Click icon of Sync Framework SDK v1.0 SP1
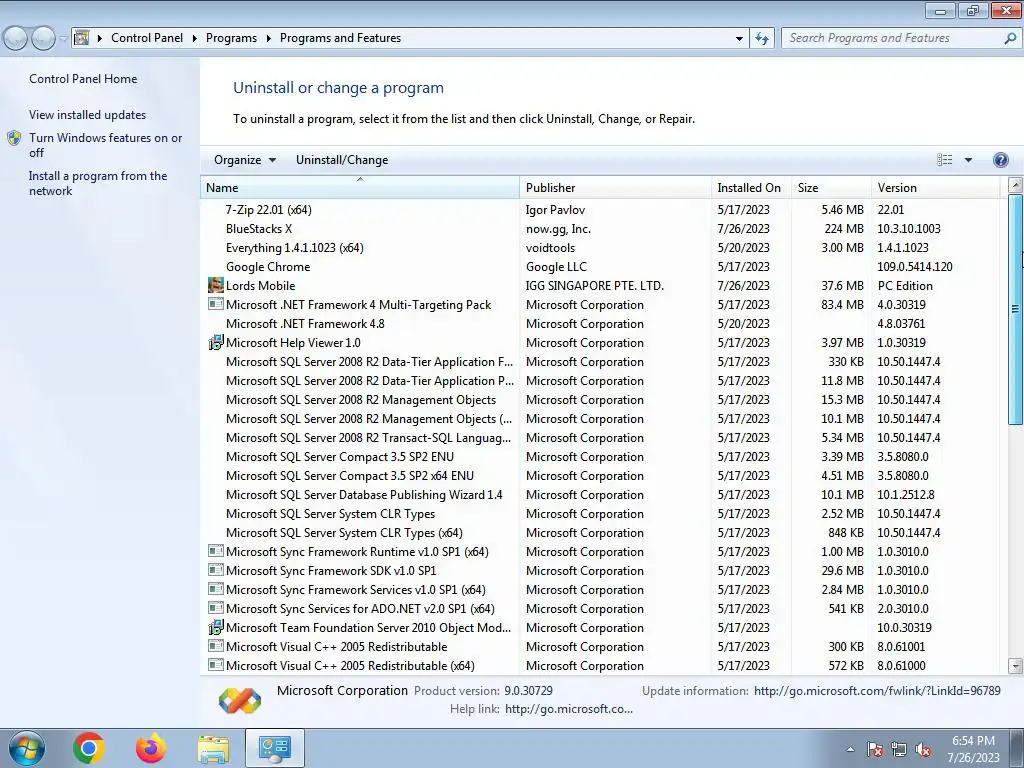Image resolution: width=1024 pixels, height=768 pixels. (216, 570)
